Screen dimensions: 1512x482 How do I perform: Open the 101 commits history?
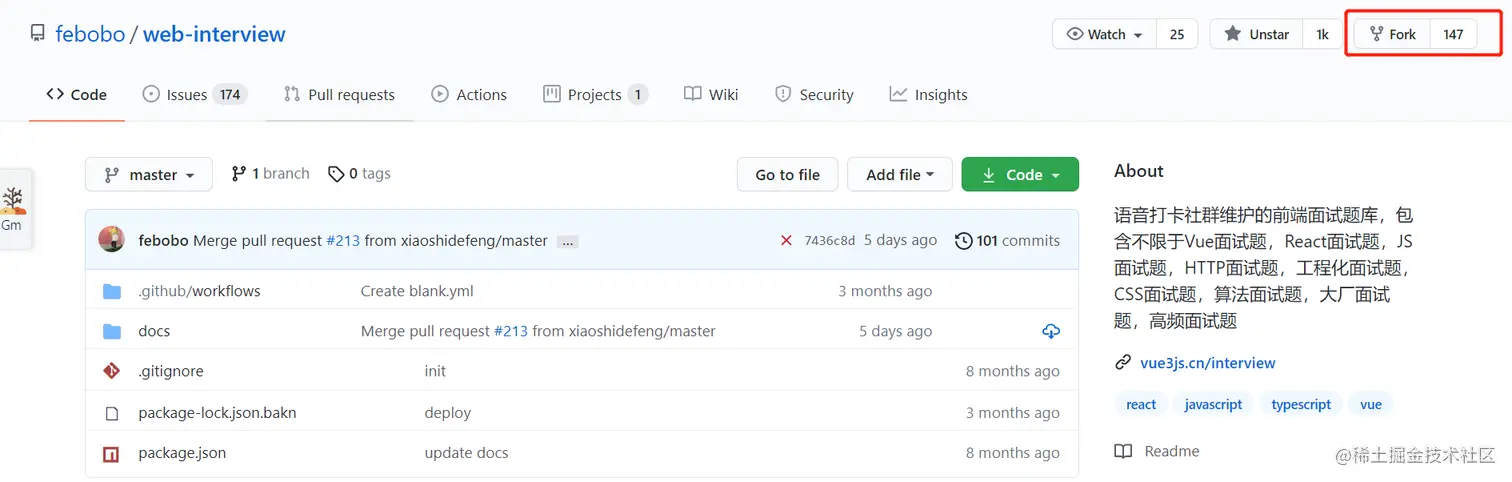(x=1007, y=240)
